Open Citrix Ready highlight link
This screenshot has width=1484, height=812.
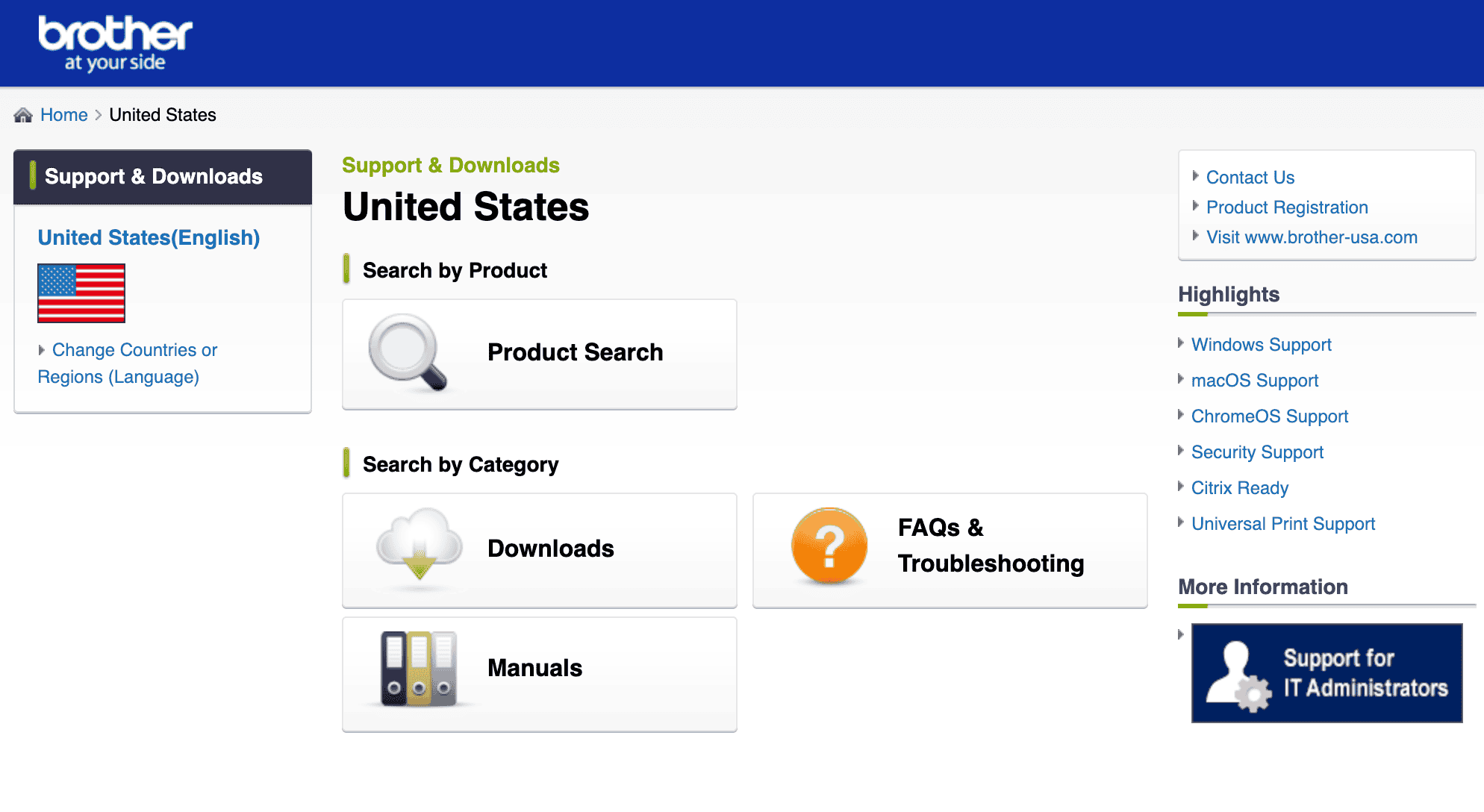click(1240, 488)
